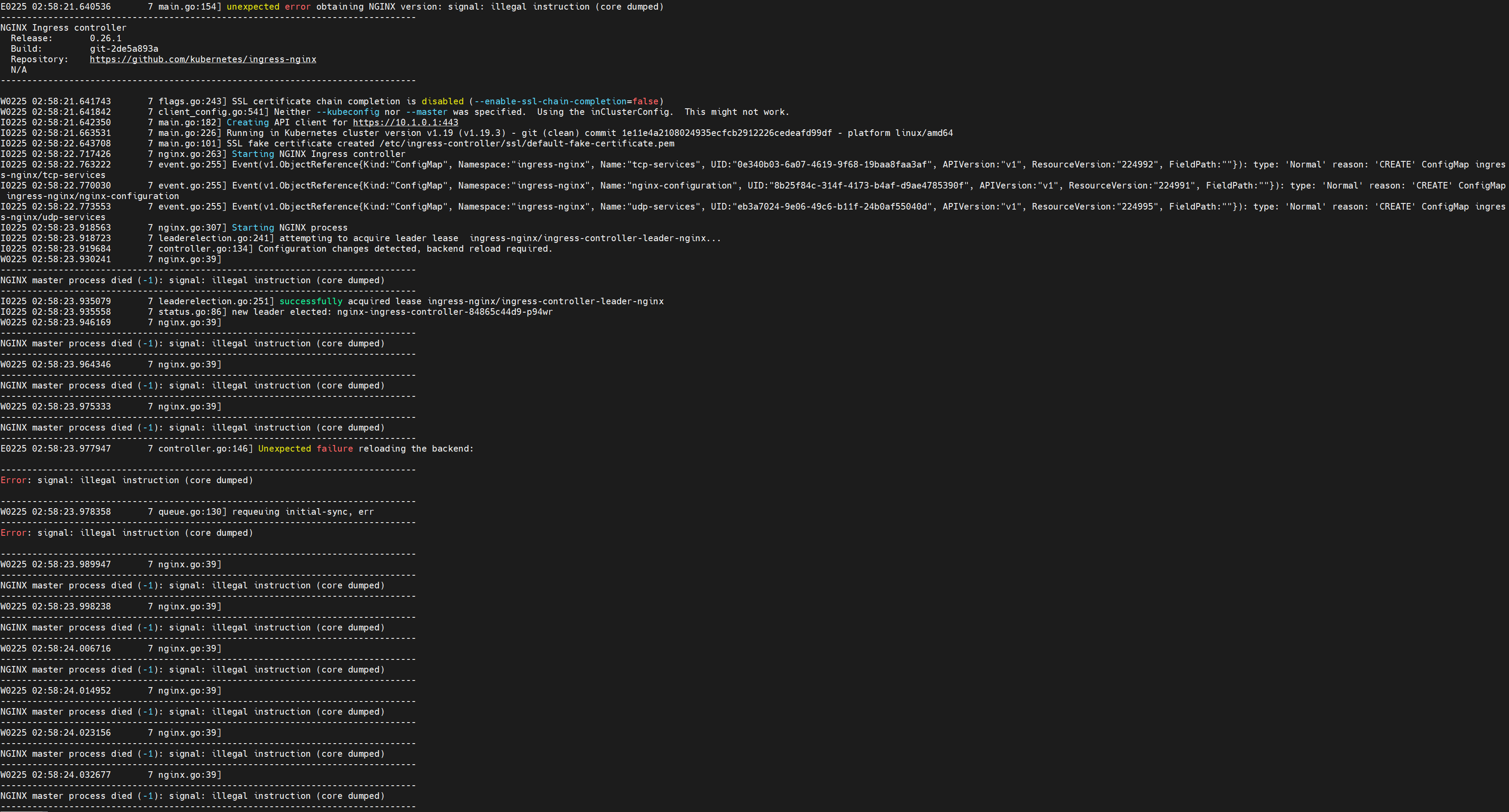Click the 's-nginx/udp-services' wrapped line
1509x812 pixels.
tap(53, 217)
